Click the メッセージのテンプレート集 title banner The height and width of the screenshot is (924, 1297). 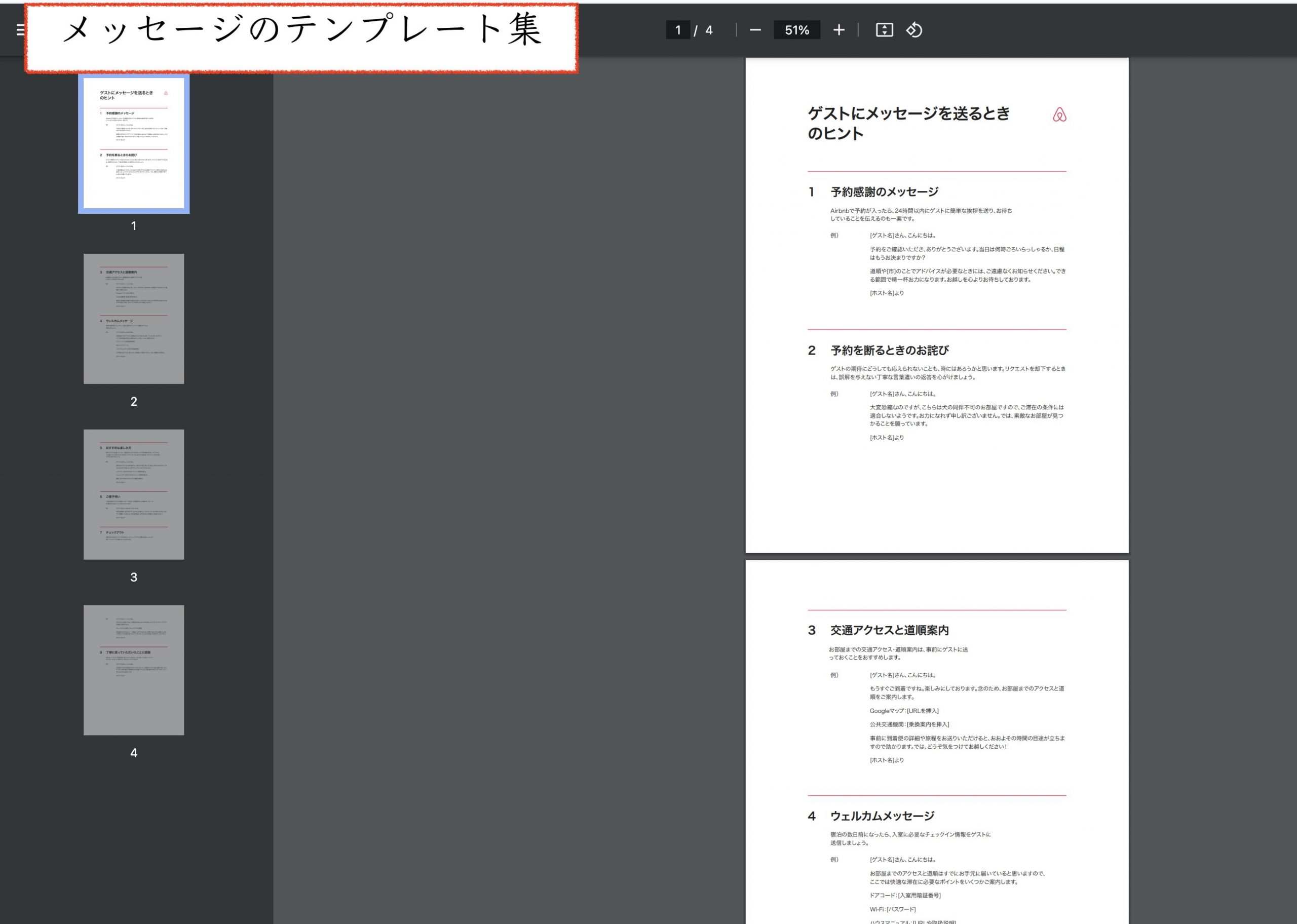tap(301, 37)
